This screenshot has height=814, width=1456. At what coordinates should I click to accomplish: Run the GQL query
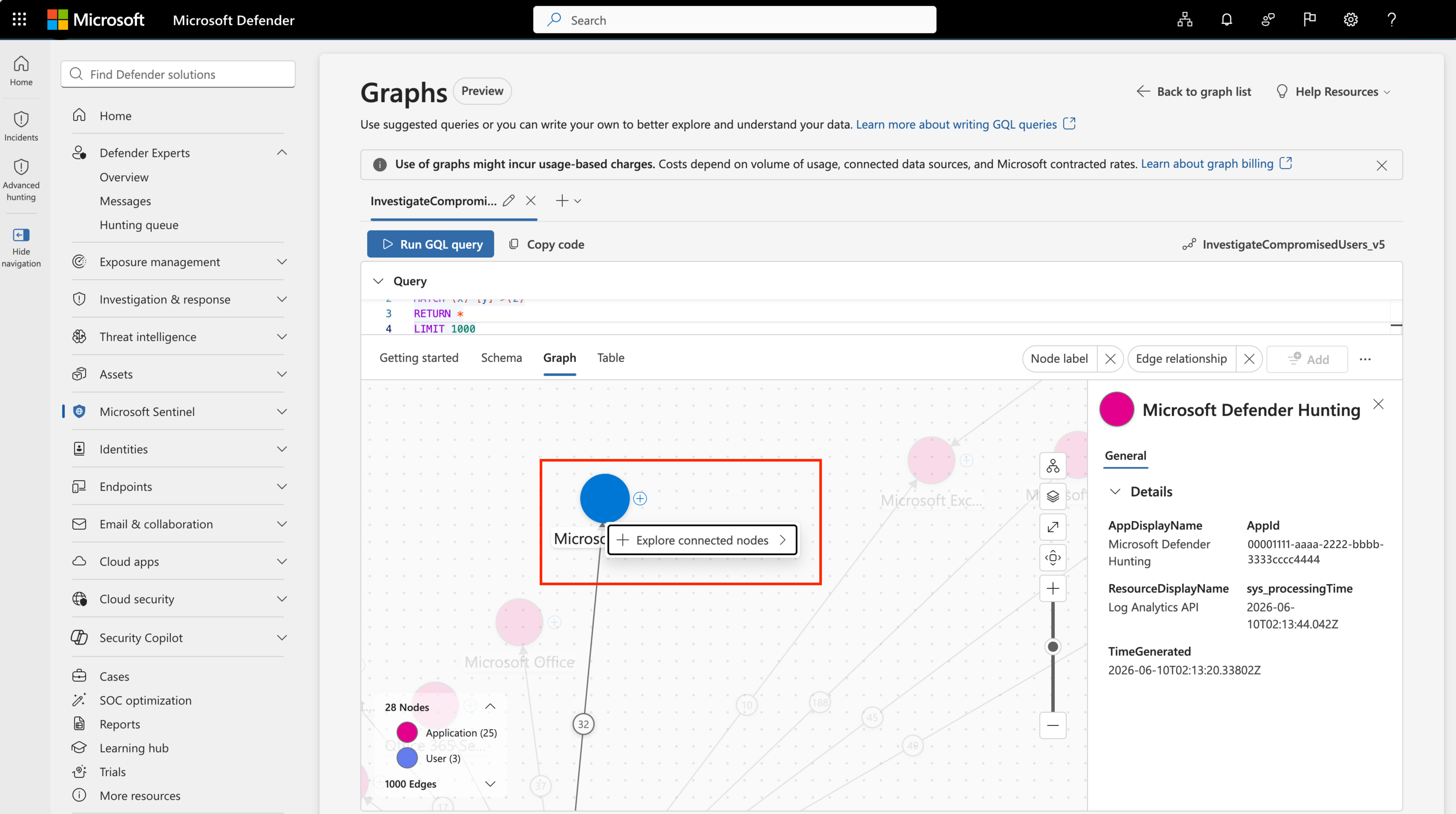coord(431,244)
